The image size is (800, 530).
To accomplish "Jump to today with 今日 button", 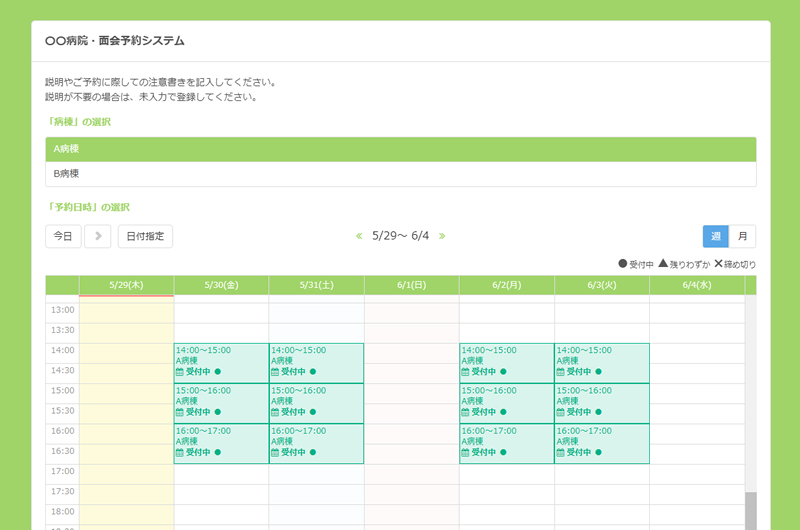I will [63, 236].
